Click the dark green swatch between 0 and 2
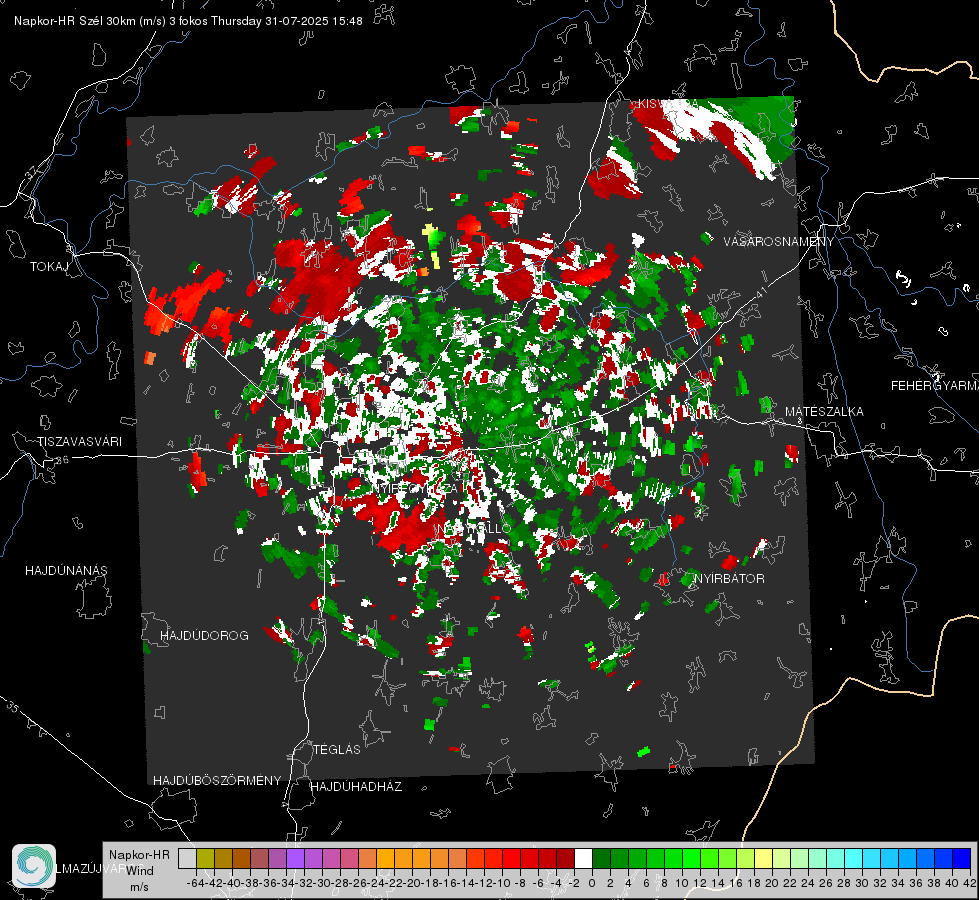 click(601, 858)
